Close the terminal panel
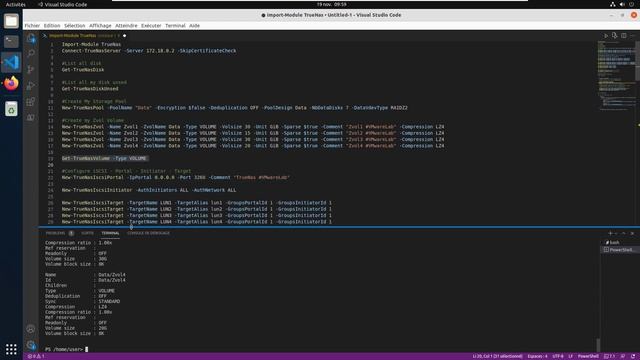Screen dimensions: 640x360 [632, 233]
